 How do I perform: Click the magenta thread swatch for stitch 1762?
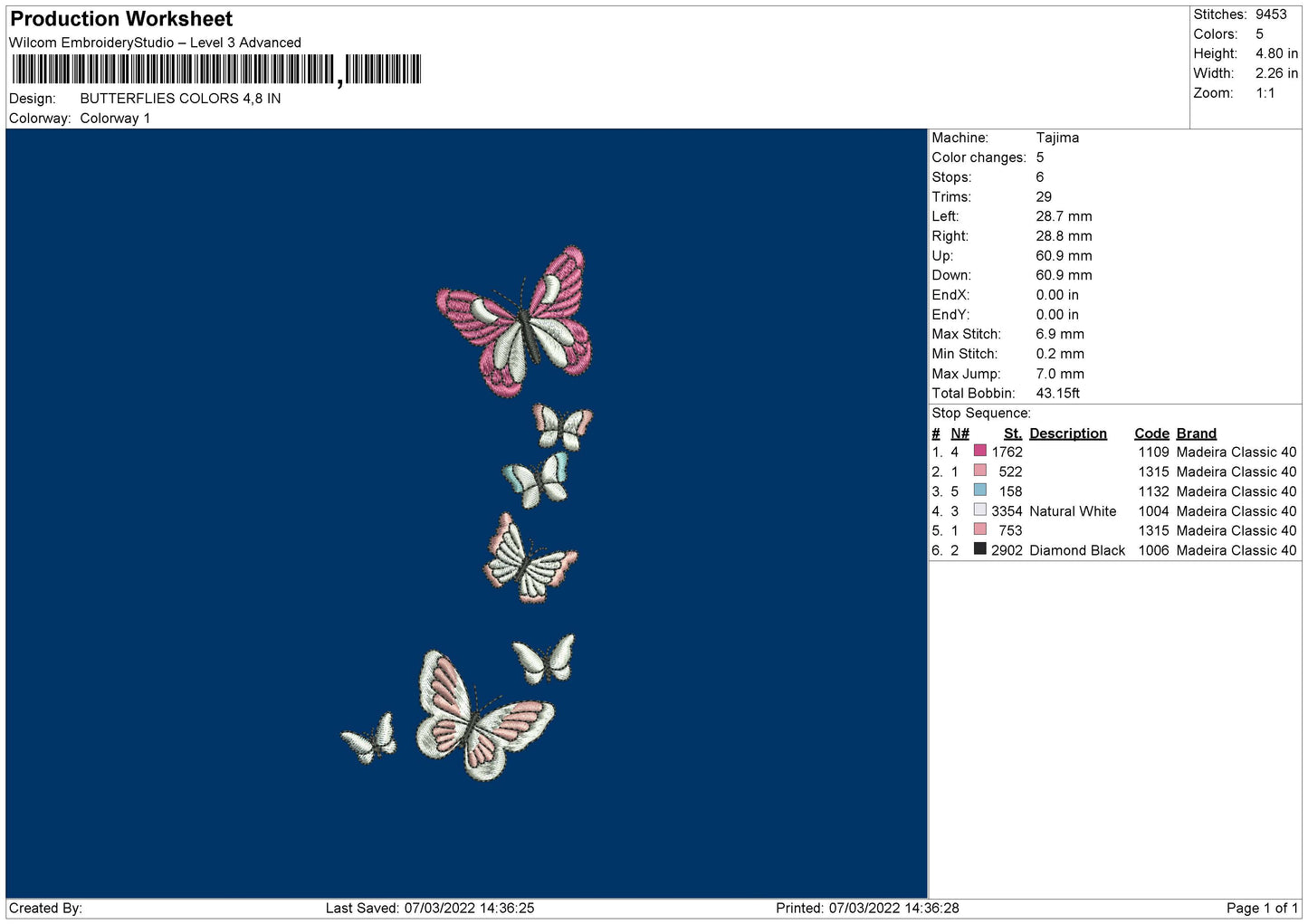click(979, 451)
